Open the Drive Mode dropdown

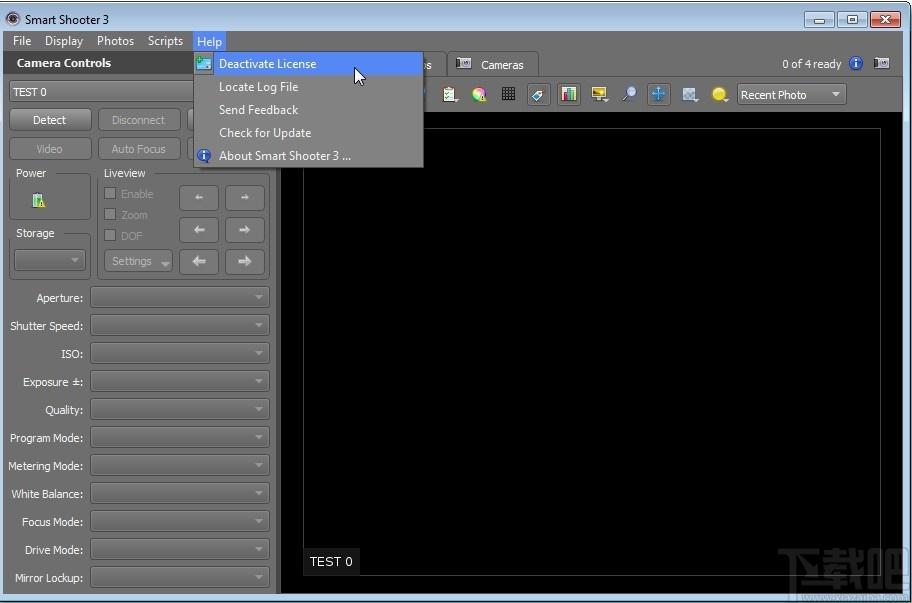pos(180,550)
